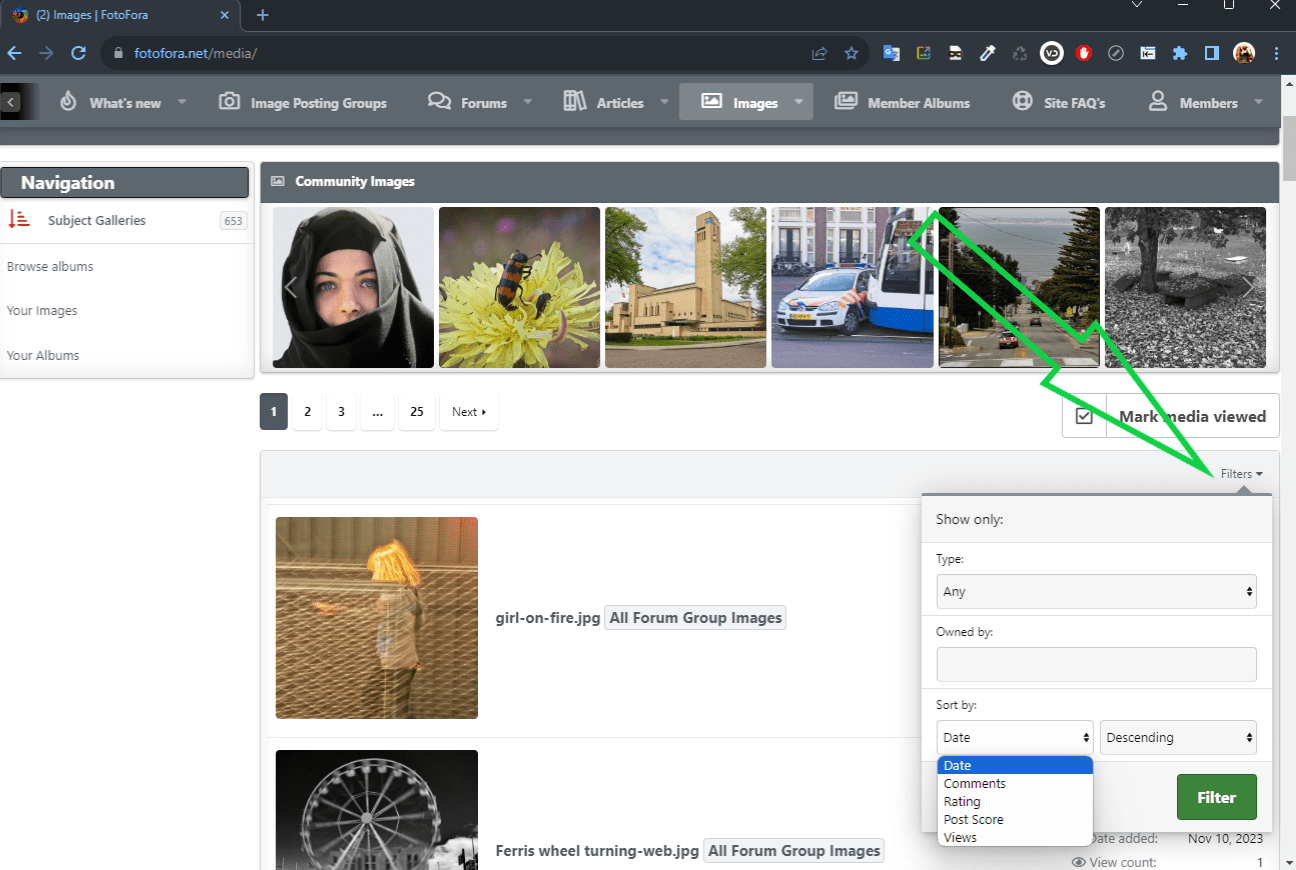Open Browse albums in Navigation
The image size is (1296, 870).
[50, 266]
